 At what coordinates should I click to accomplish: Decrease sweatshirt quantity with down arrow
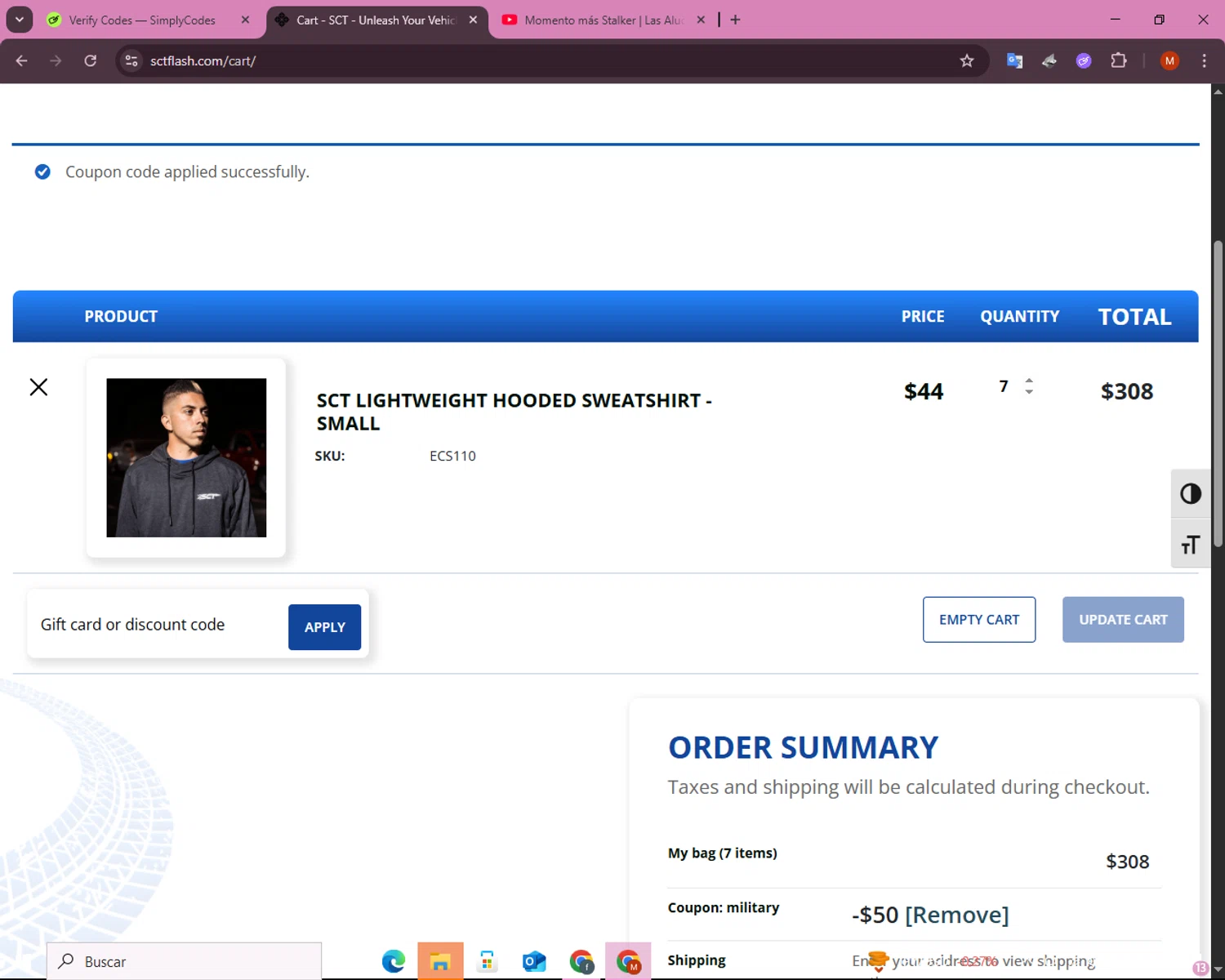1029,392
